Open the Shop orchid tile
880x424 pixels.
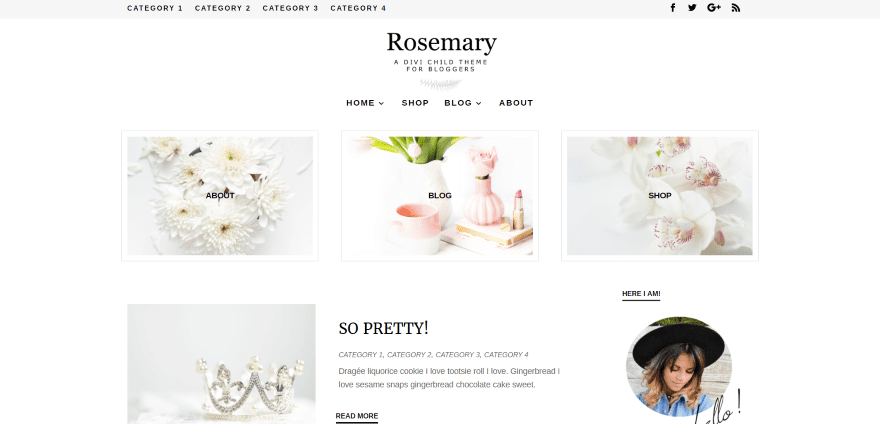point(660,196)
